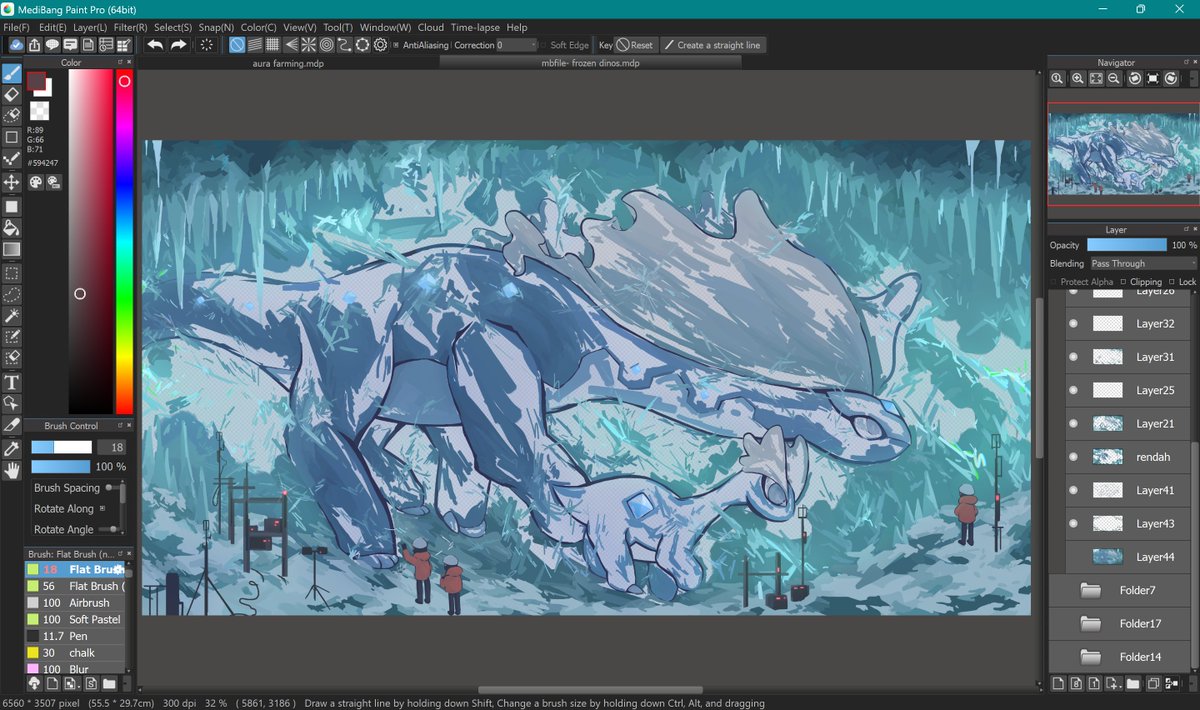Click the Navigator preview thumbnail
This screenshot has height=710, width=1200.
[1122, 153]
